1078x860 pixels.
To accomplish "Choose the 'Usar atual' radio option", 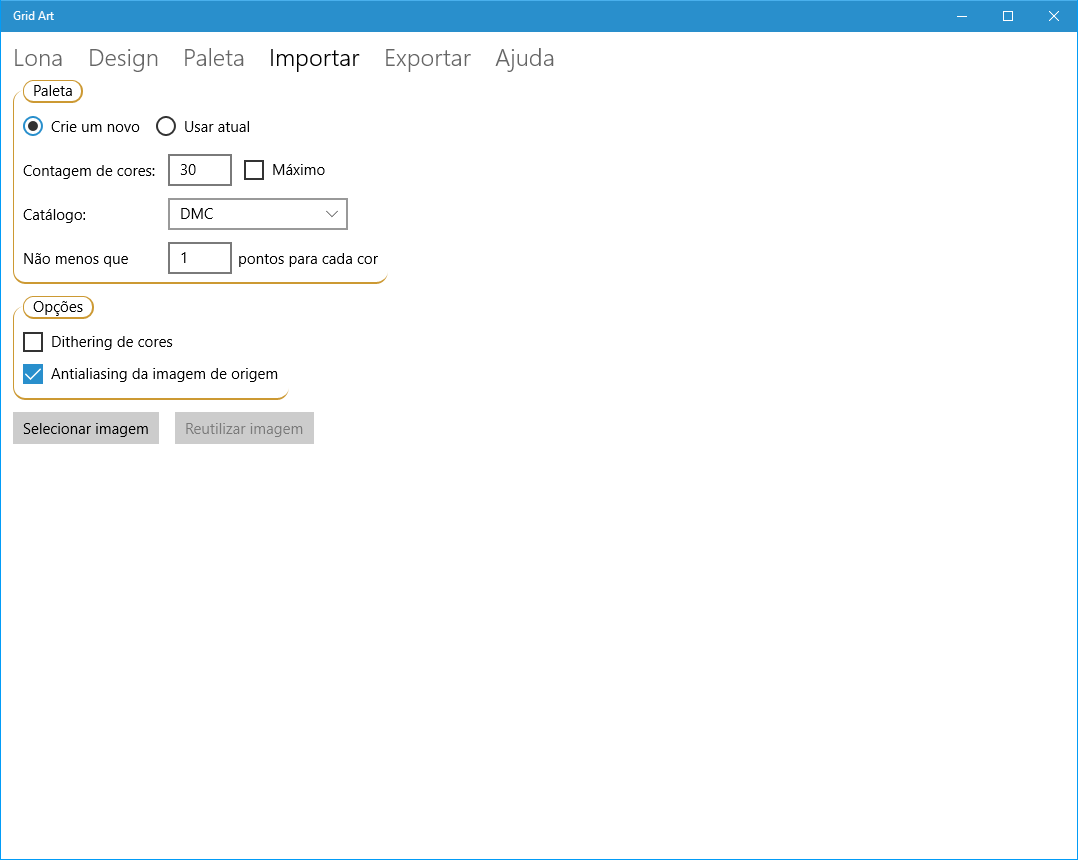I will [166, 126].
